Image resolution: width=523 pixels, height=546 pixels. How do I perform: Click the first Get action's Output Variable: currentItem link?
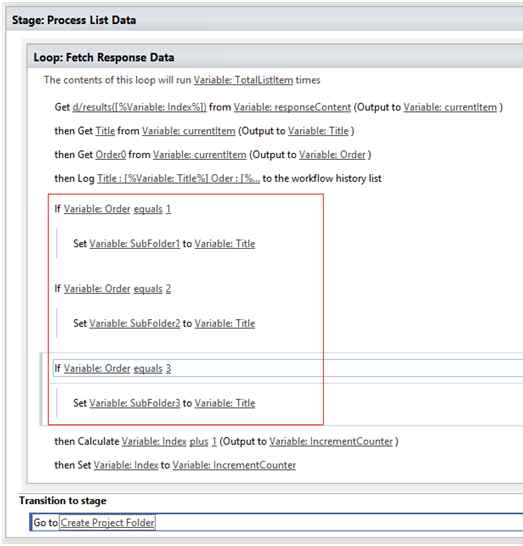(x=450, y=107)
